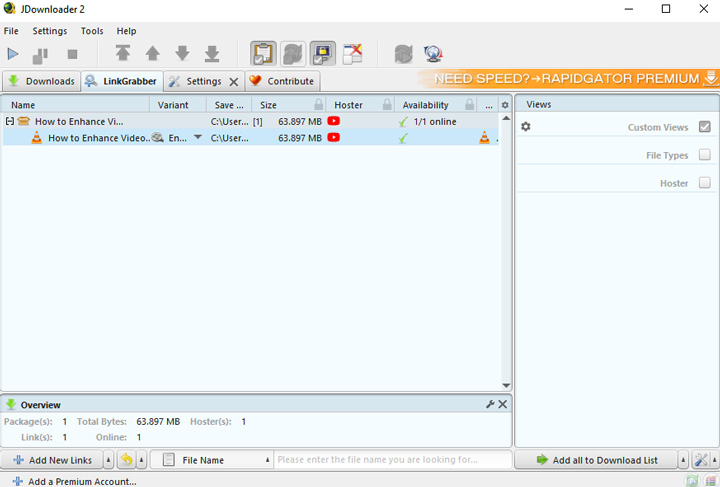
Task: Stop all downloads with the stop icon
Action: (72, 54)
